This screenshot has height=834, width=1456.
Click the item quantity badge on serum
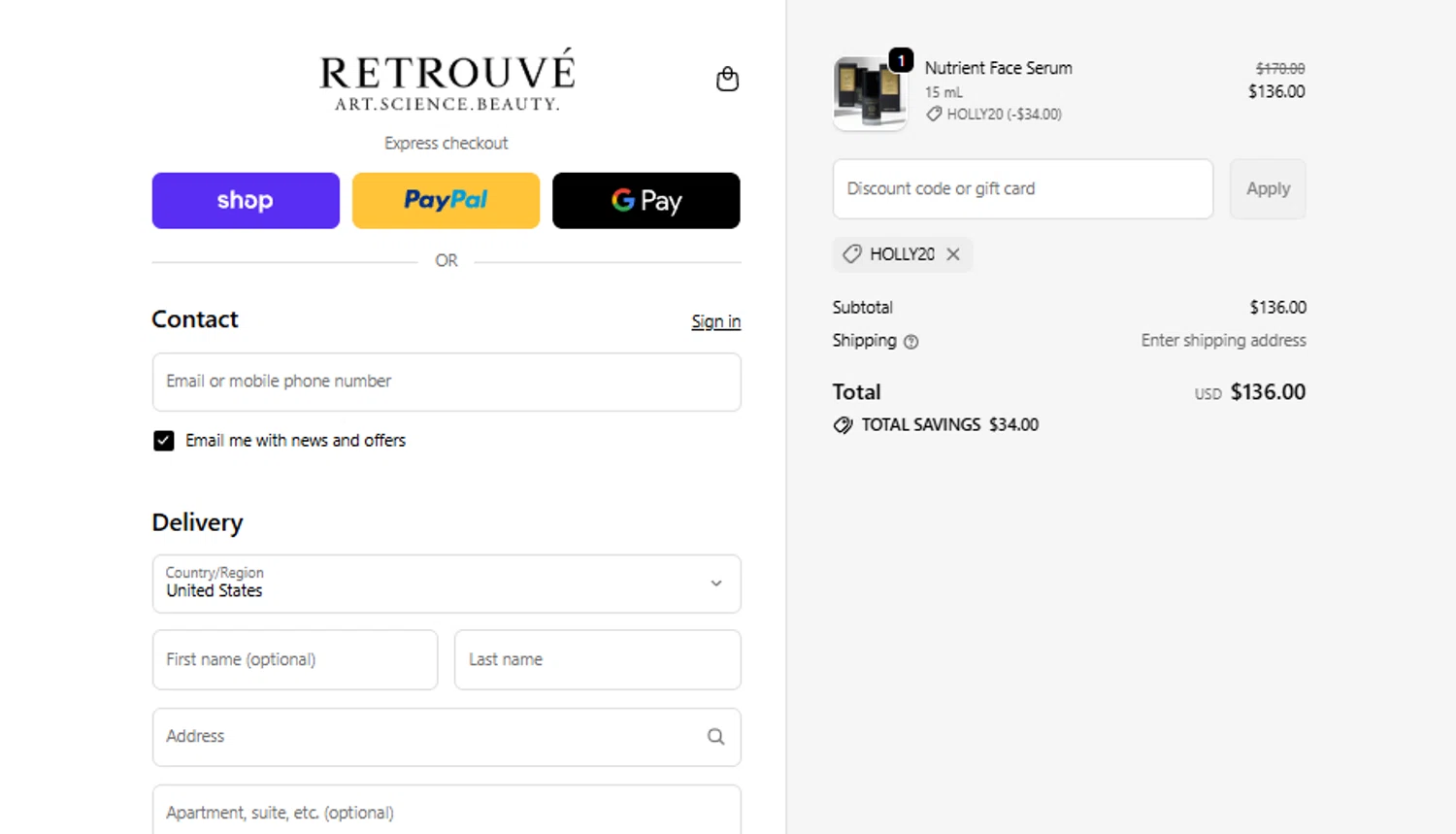(901, 60)
